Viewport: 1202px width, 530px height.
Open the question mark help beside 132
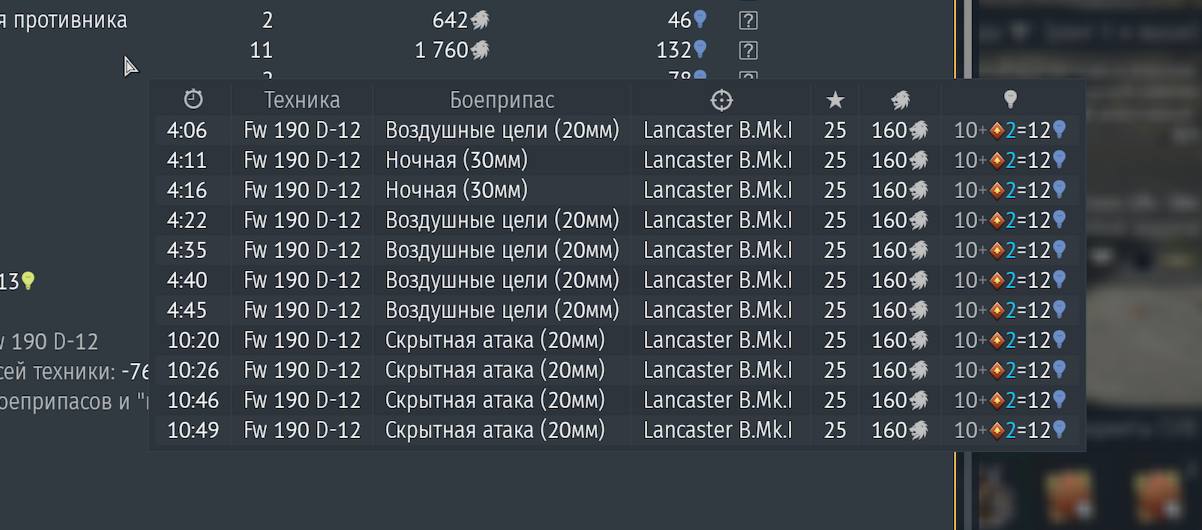point(748,50)
